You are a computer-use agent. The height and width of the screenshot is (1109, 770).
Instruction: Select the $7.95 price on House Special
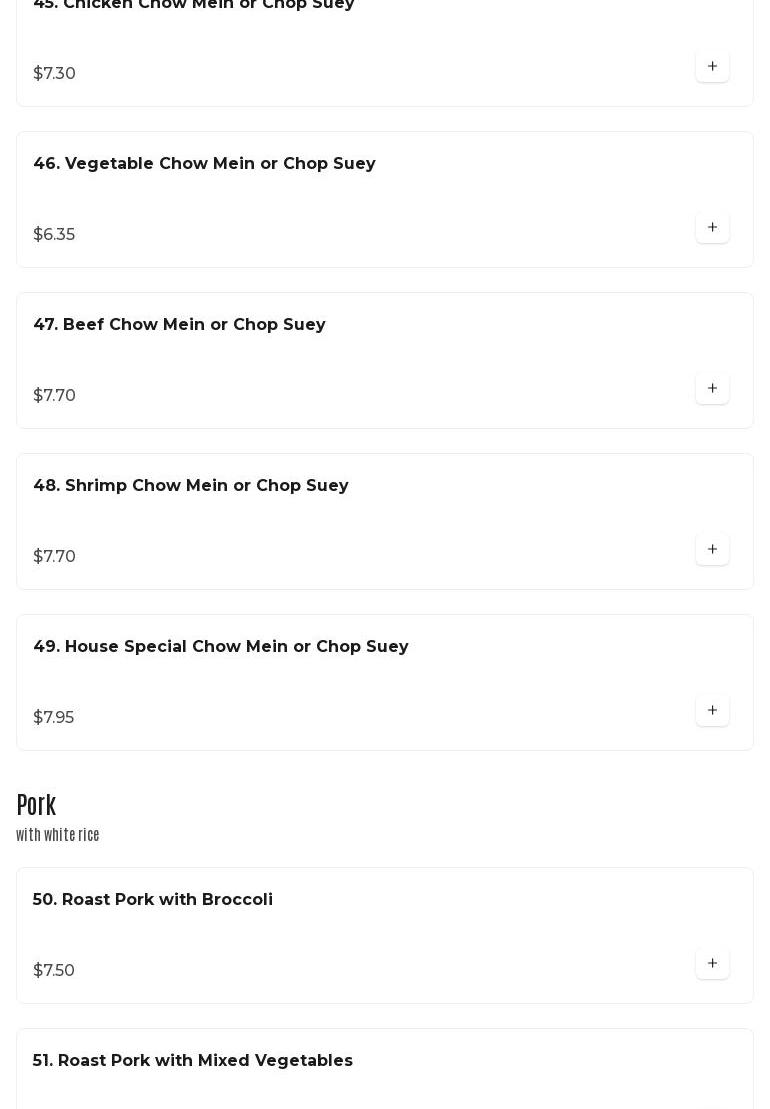pos(54,717)
